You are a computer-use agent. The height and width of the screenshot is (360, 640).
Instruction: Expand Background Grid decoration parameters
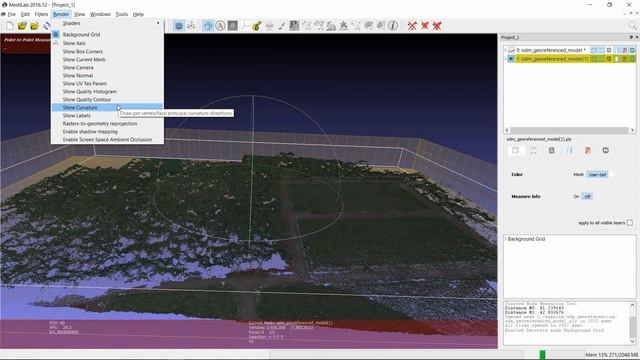(x=505, y=239)
